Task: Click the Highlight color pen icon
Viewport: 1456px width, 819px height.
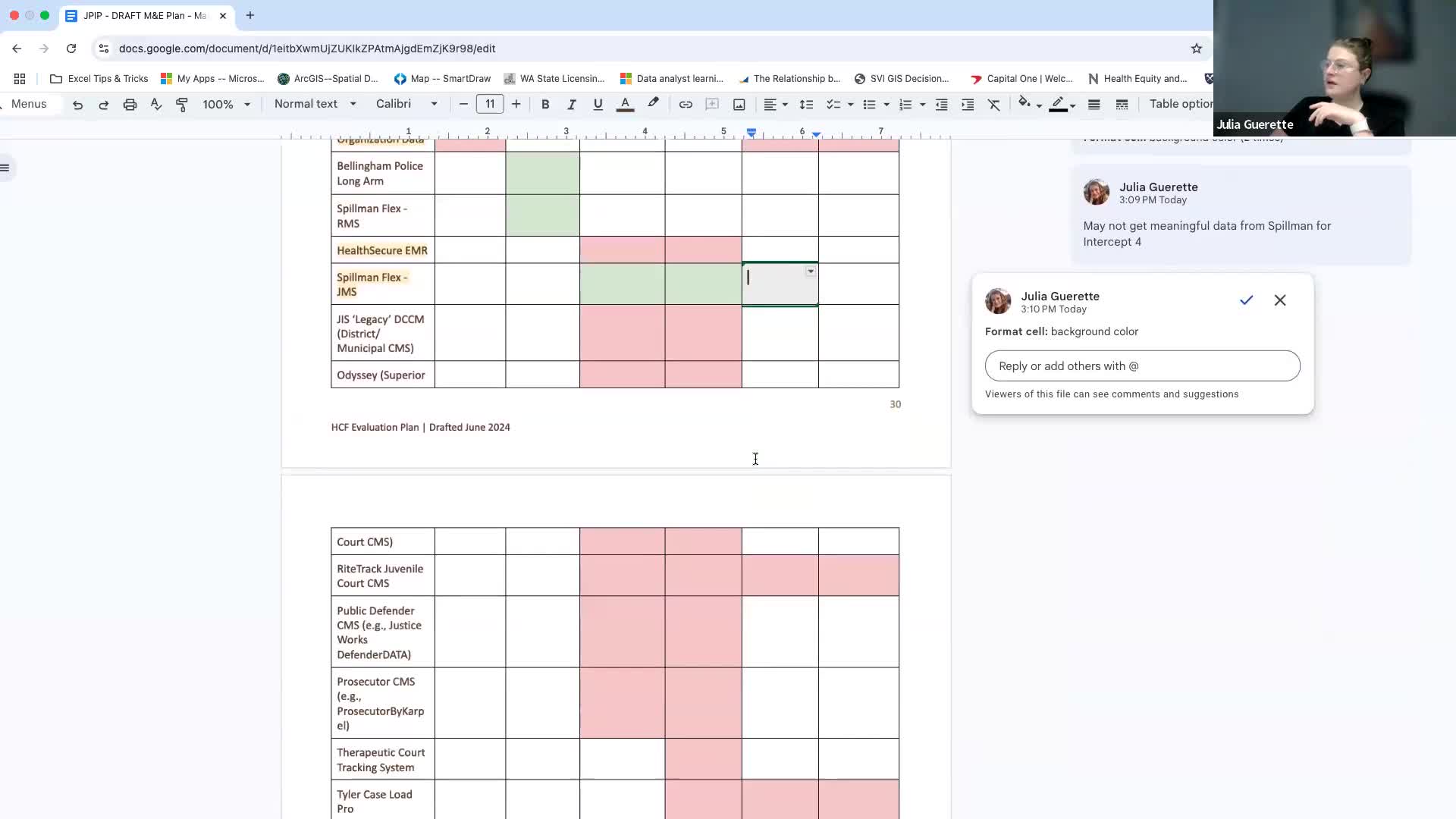Action: (x=653, y=104)
